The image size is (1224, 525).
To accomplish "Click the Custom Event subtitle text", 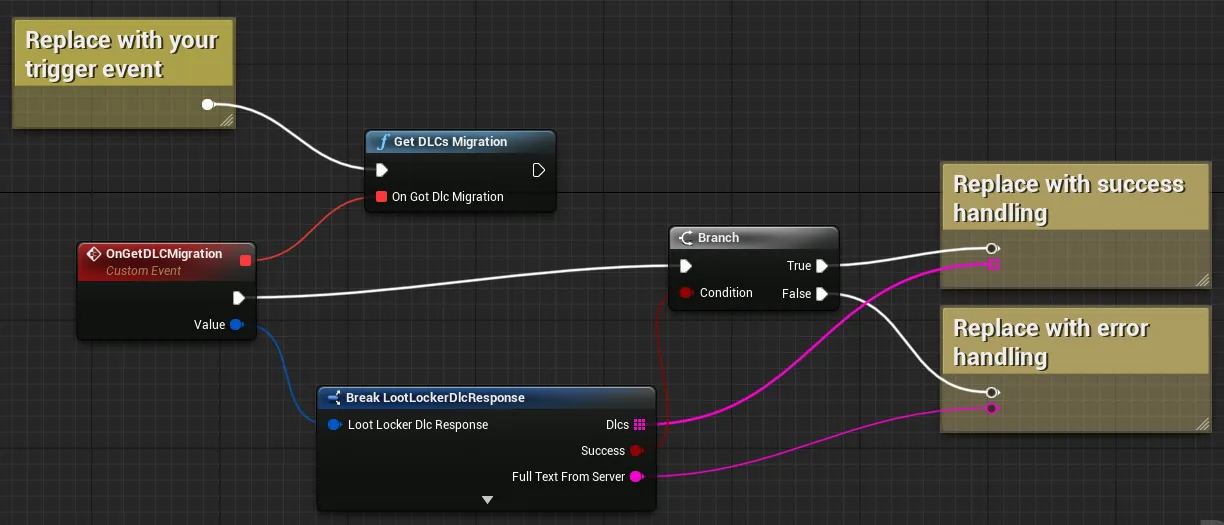I will tap(144, 271).
